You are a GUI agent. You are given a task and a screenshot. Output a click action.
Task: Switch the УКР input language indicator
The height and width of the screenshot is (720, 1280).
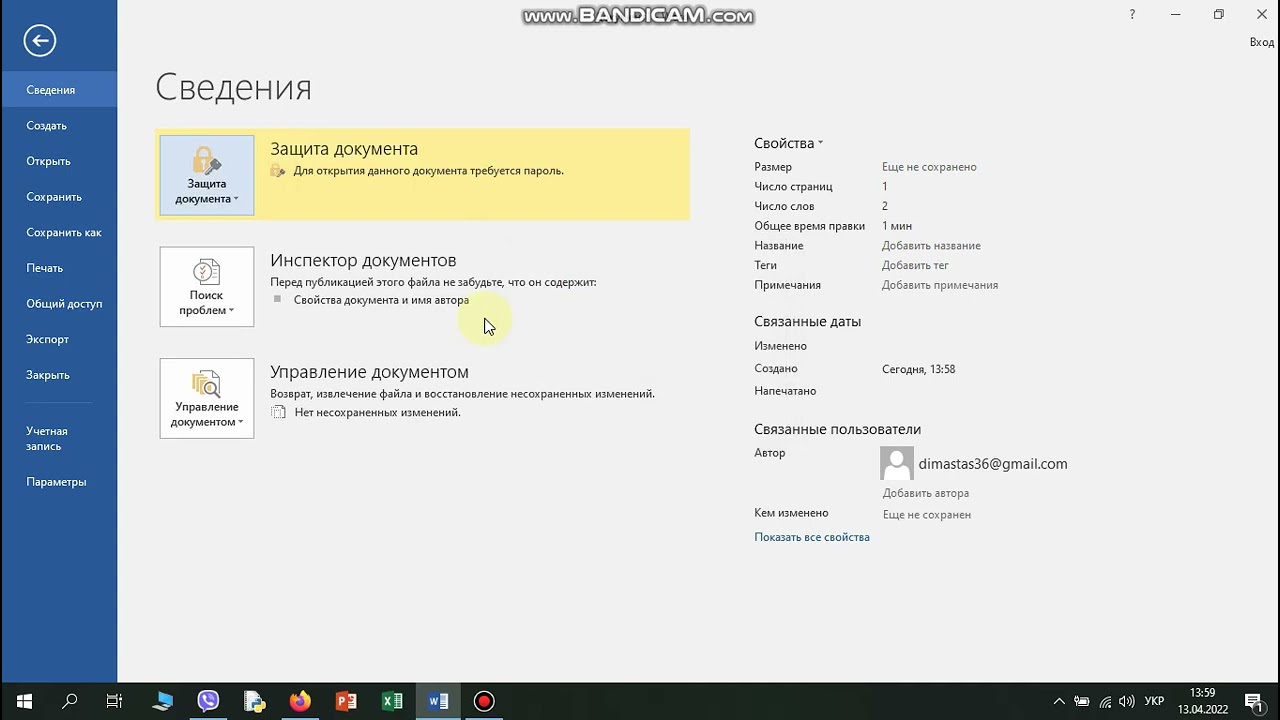tap(1154, 701)
